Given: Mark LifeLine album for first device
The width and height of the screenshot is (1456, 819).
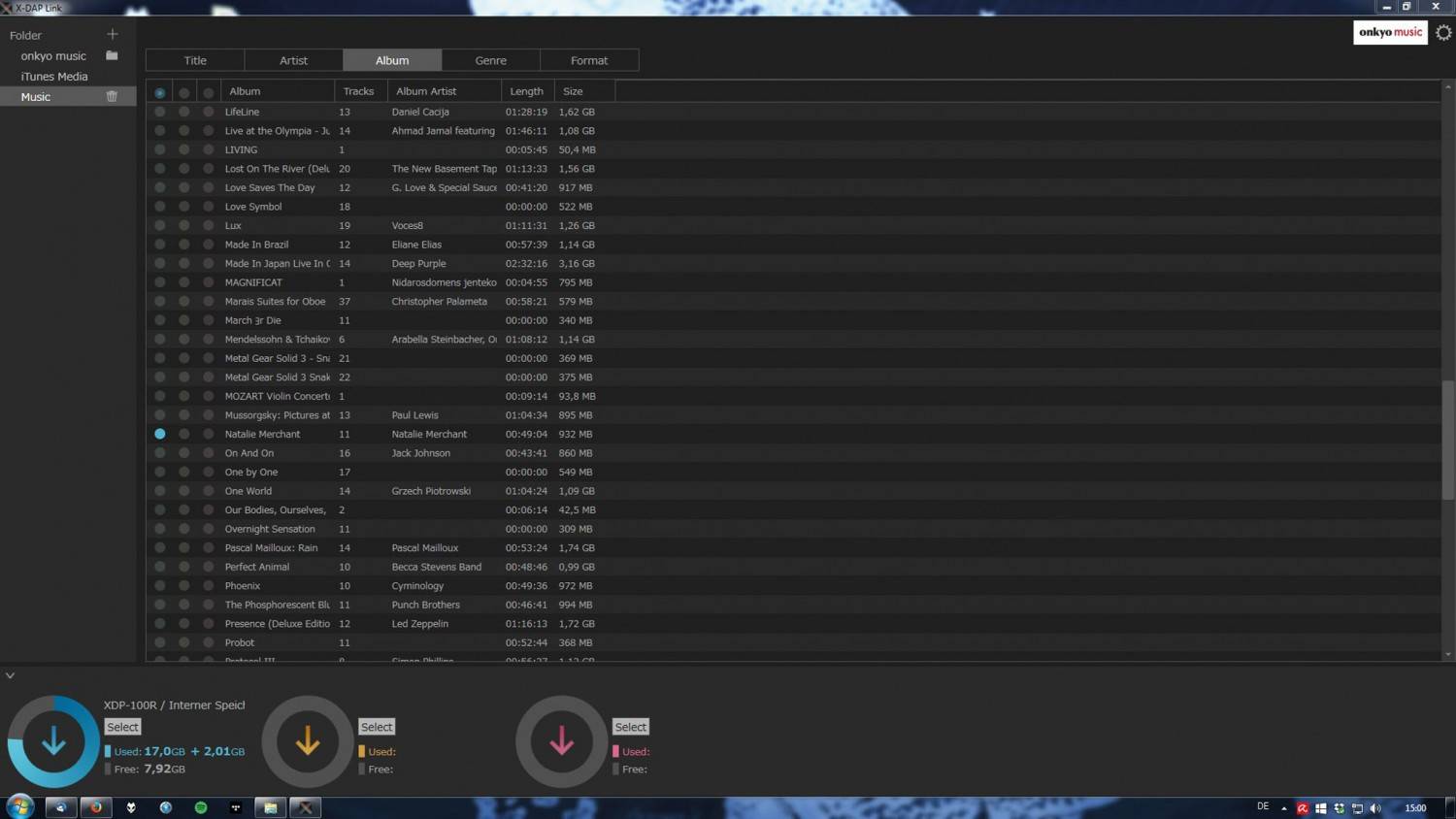Looking at the screenshot, I should [x=160, y=112].
